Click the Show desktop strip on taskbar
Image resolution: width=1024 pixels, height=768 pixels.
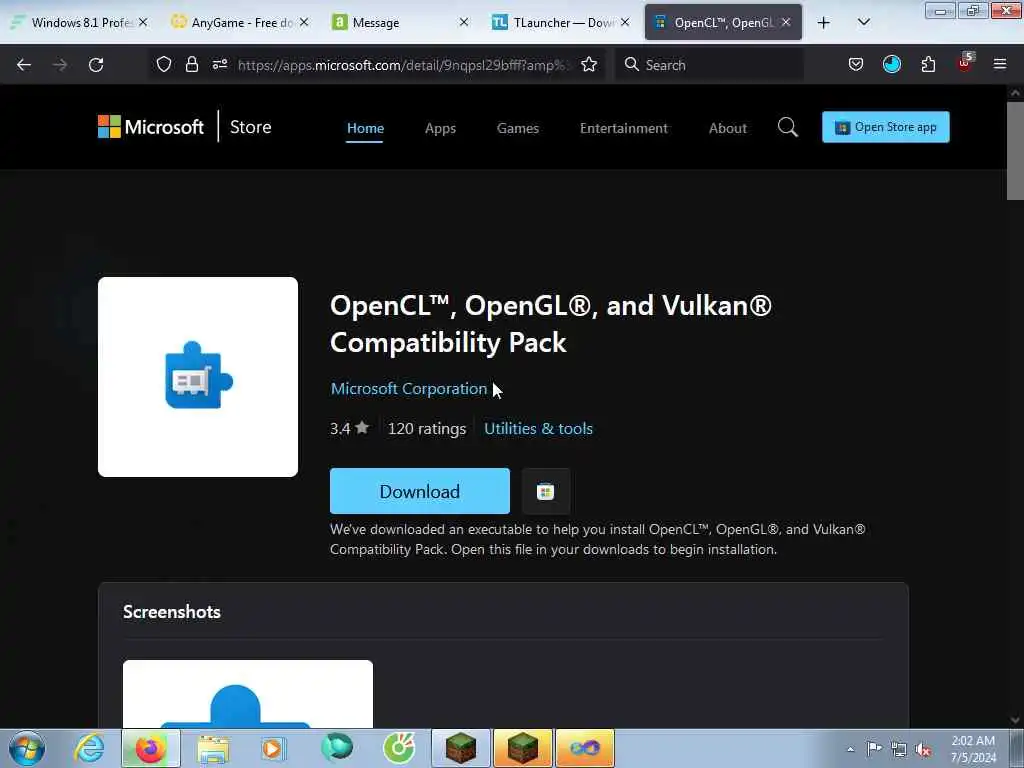pos(1016,748)
